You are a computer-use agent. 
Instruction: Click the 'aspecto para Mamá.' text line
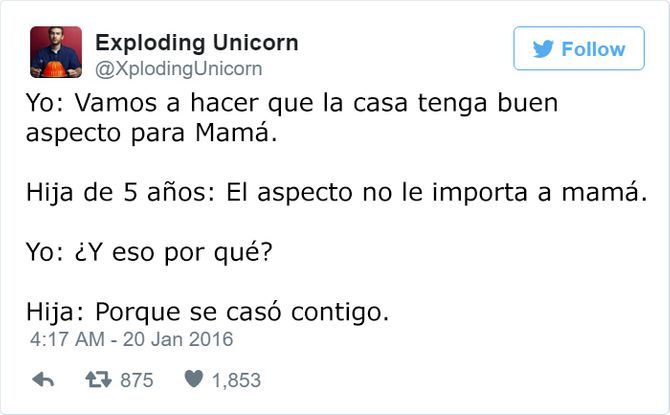(151, 133)
